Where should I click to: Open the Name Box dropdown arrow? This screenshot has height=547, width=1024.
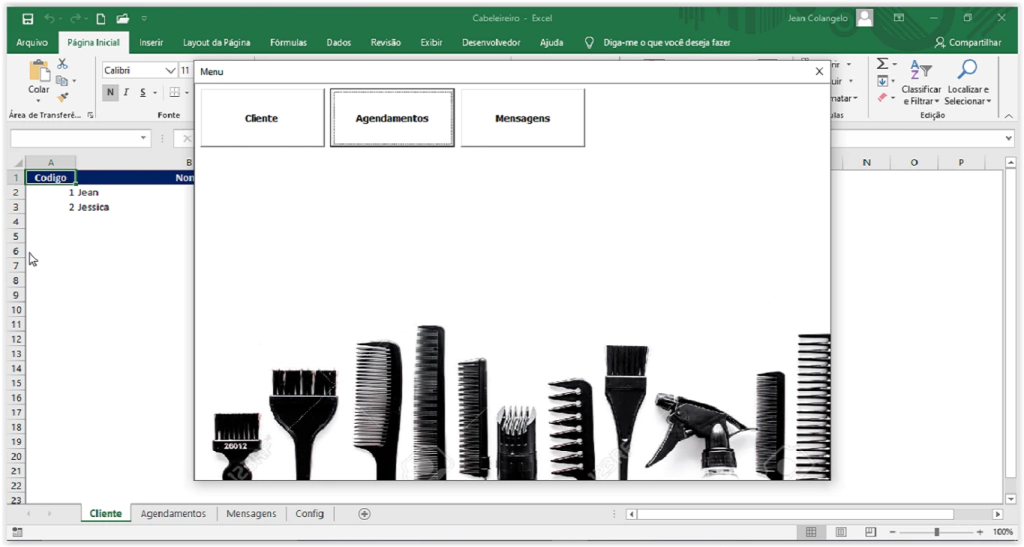pyautogui.click(x=144, y=138)
